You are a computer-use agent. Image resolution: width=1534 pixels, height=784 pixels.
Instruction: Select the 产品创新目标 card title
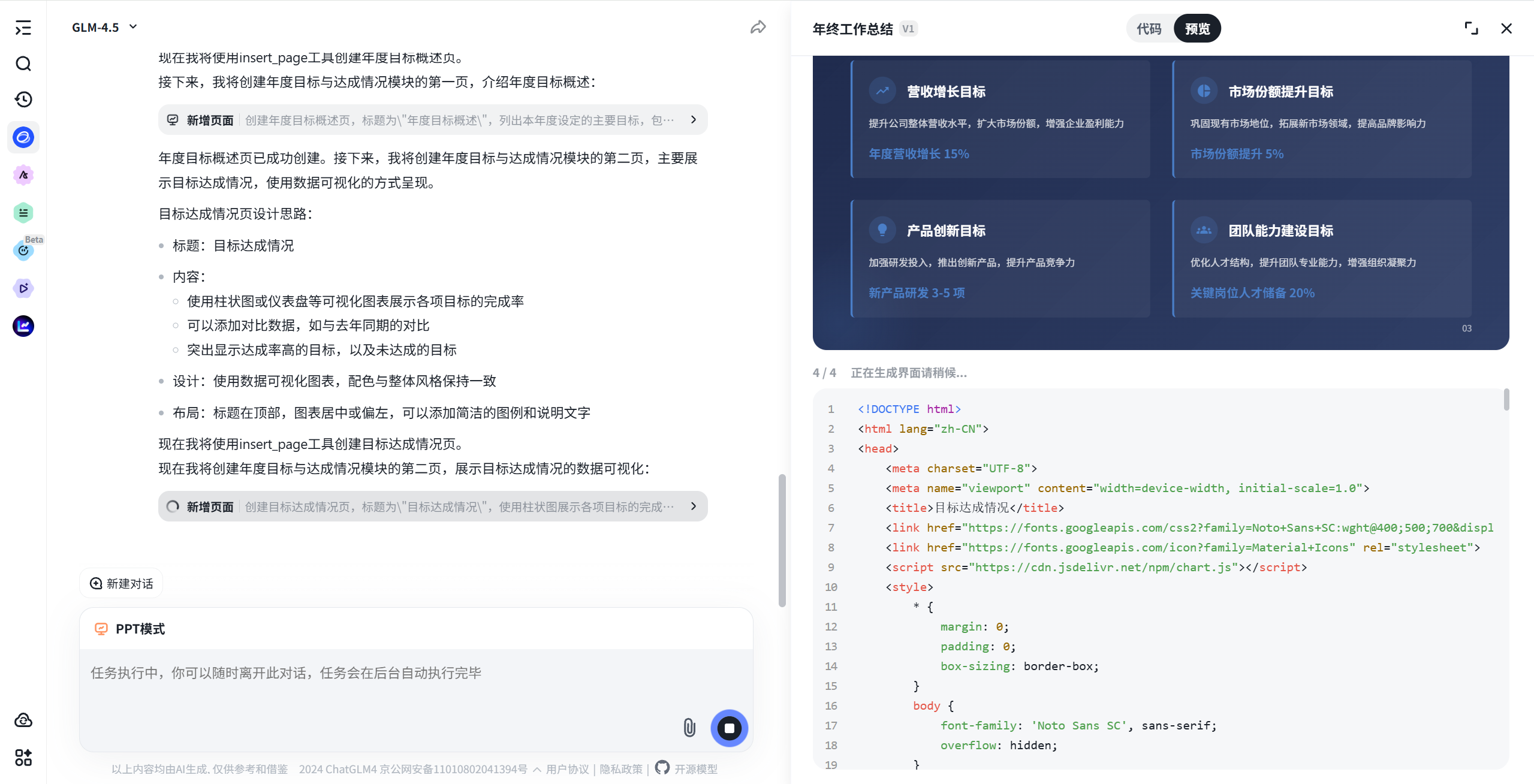click(946, 231)
